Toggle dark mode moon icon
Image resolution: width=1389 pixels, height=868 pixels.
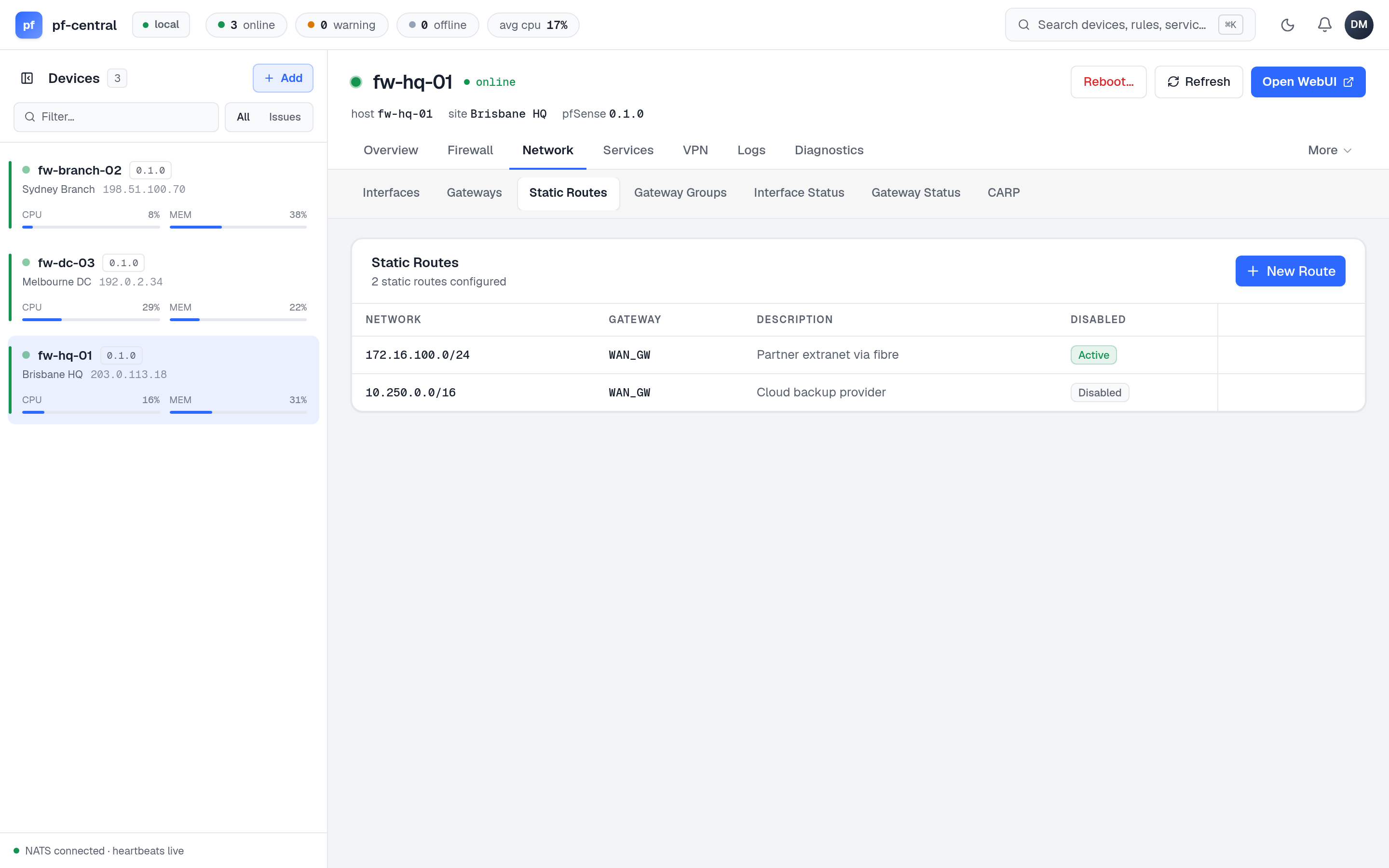pos(1287,25)
